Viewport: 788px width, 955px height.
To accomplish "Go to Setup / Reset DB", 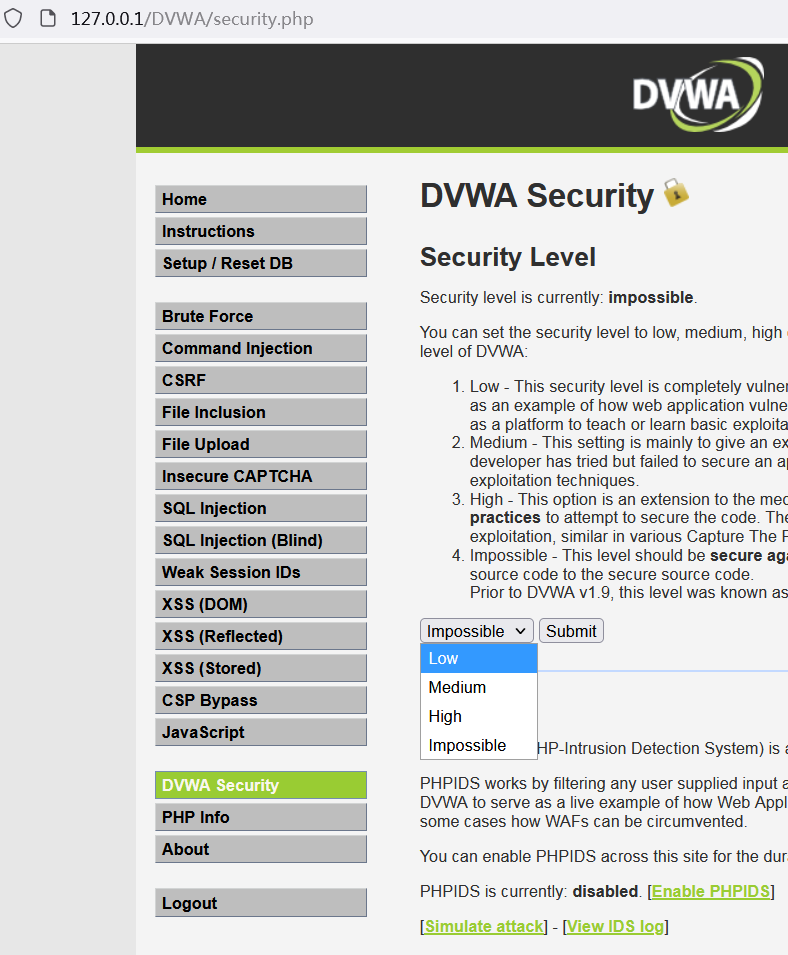I will tap(261, 263).
